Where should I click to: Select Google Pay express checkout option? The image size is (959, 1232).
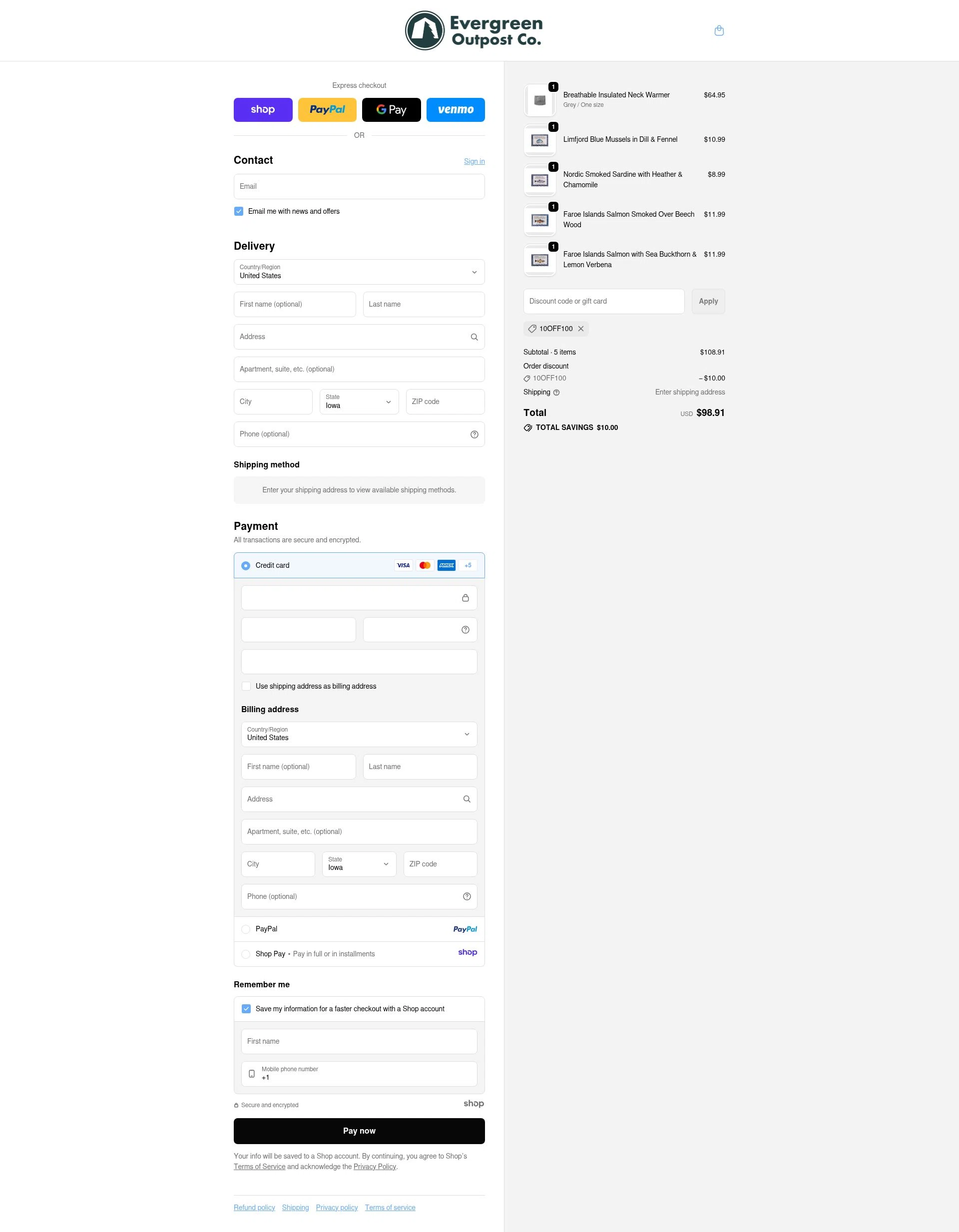(x=392, y=109)
